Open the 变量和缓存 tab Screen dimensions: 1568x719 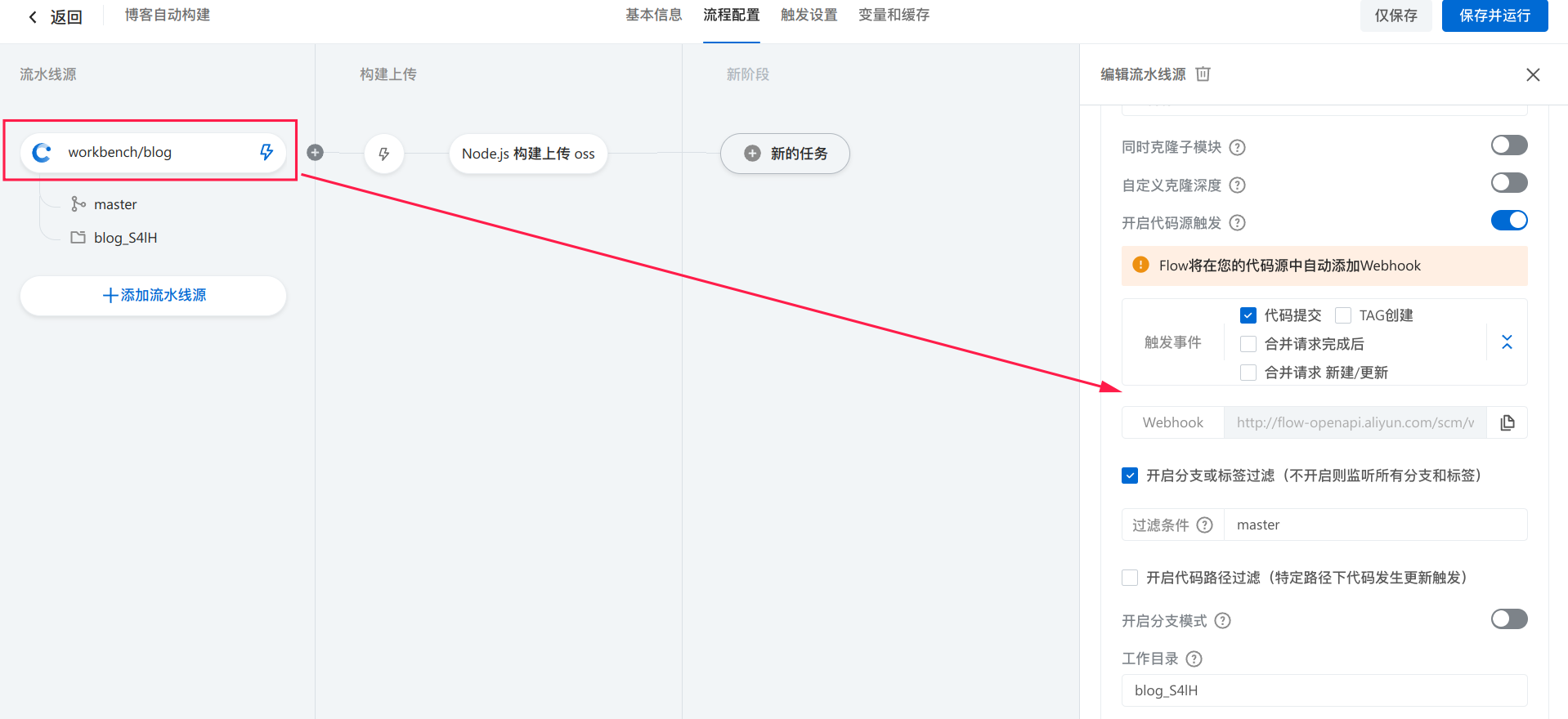(894, 16)
